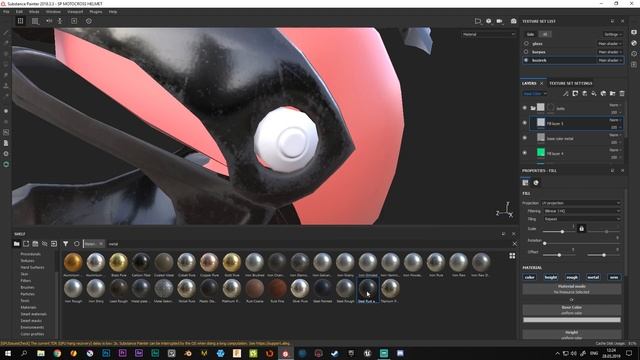
Task: Hide the base color metal layer
Action: pyautogui.click(x=524, y=138)
